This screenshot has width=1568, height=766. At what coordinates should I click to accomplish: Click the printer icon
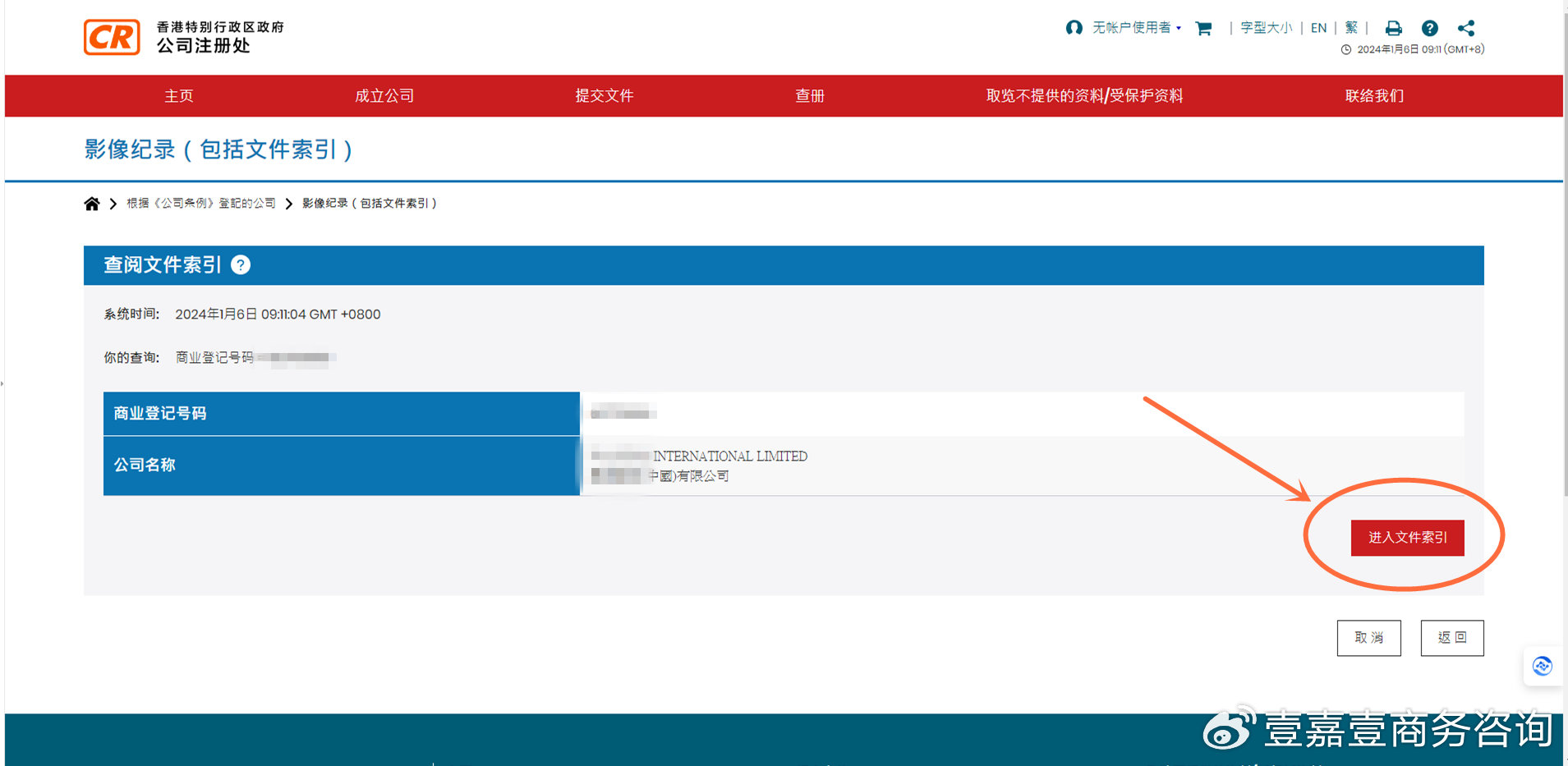click(1394, 28)
